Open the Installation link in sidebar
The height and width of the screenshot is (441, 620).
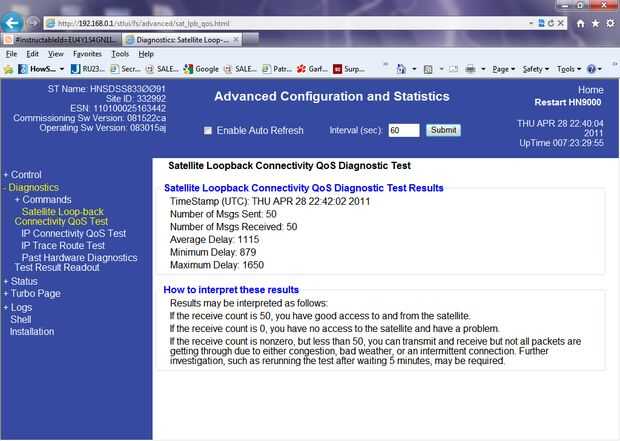32,332
